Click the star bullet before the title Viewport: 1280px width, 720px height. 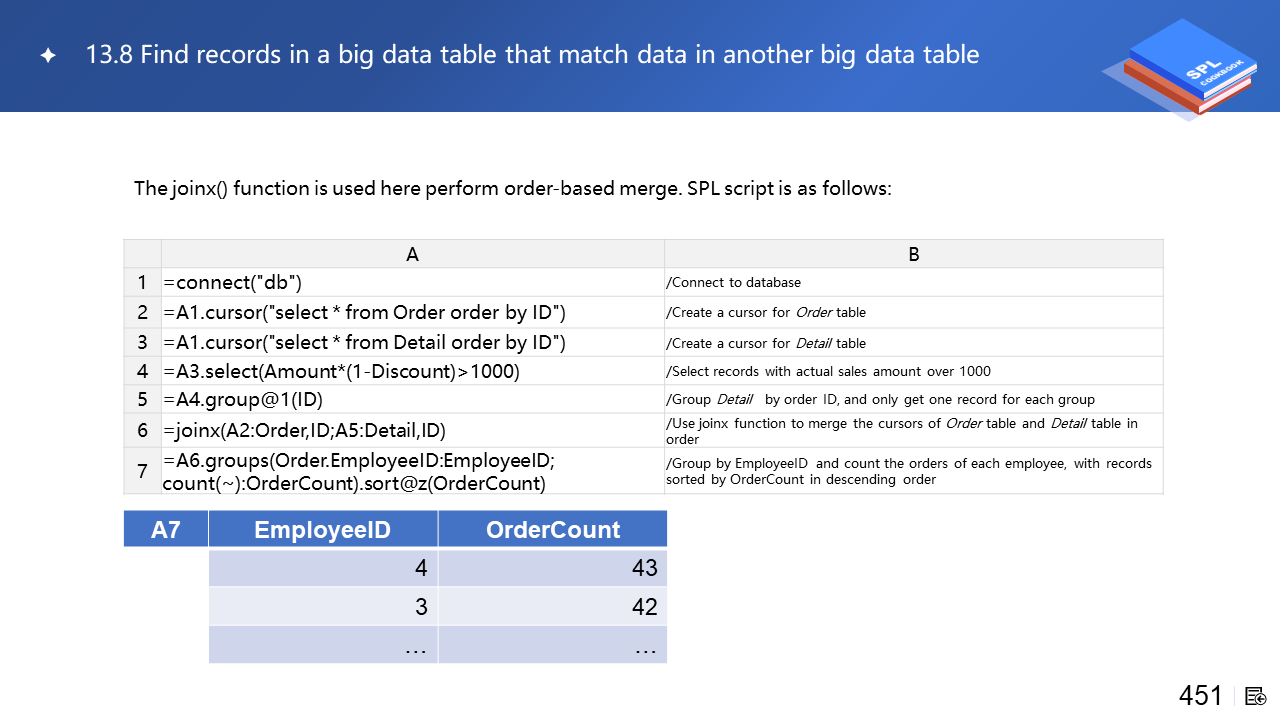point(48,56)
